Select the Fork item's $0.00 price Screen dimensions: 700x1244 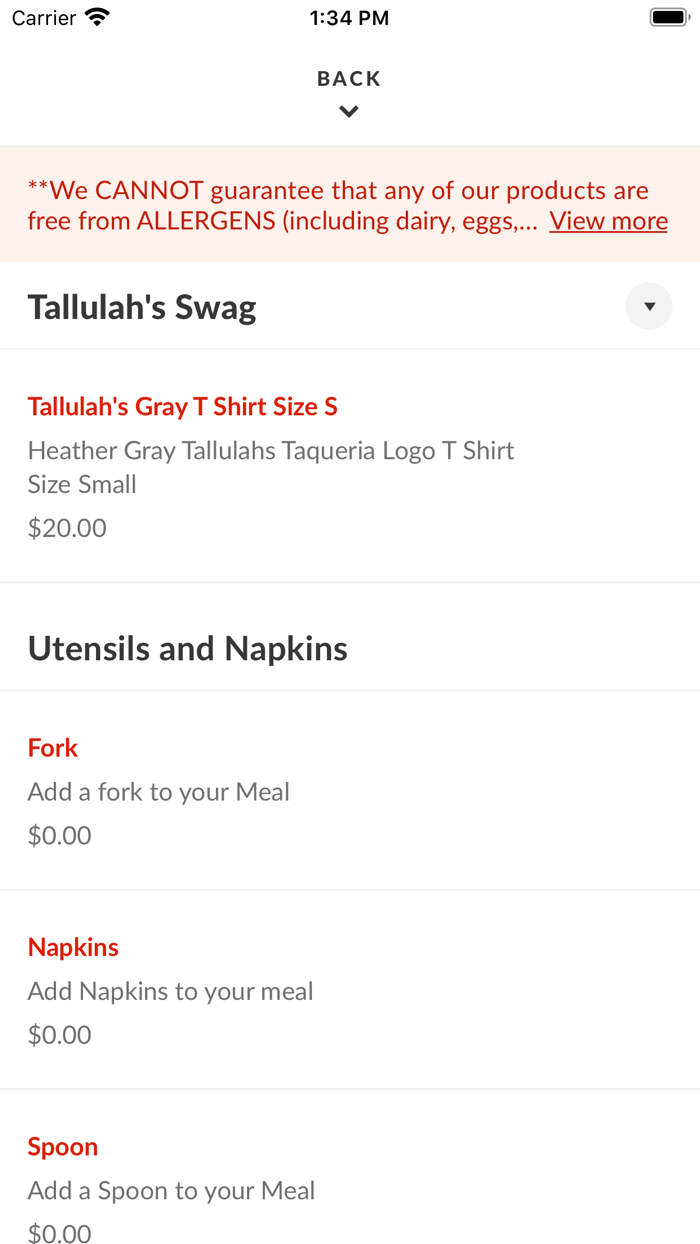(x=59, y=835)
